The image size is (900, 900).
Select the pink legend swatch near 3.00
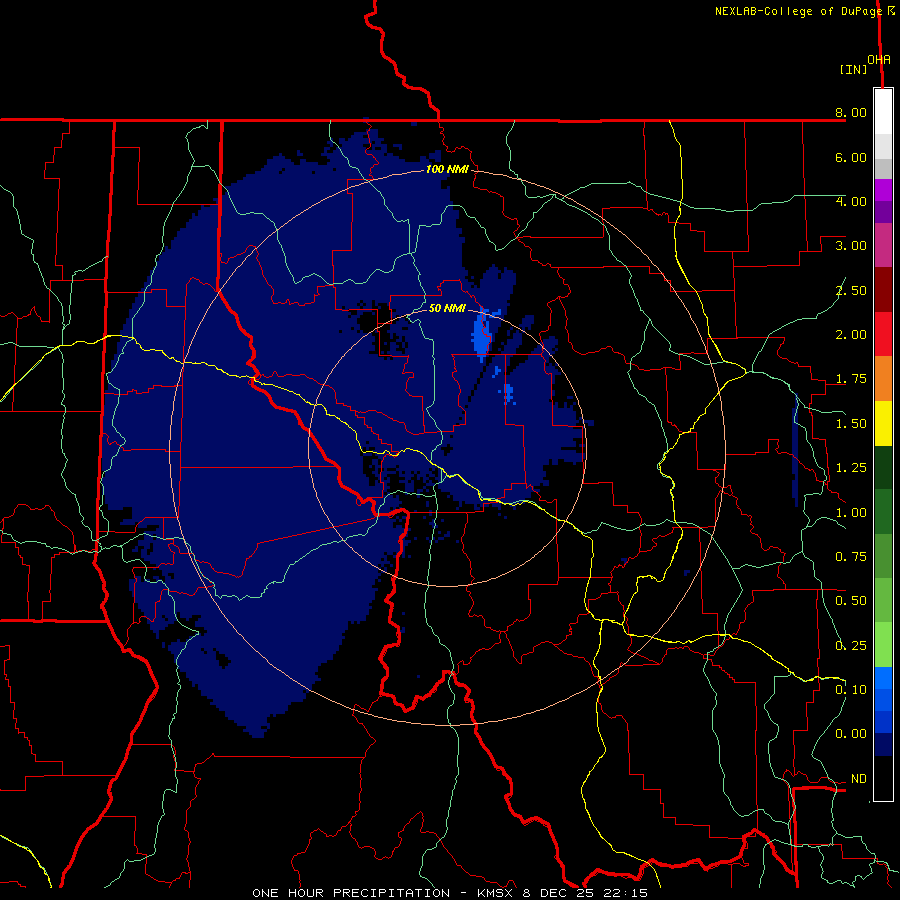(883, 246)
